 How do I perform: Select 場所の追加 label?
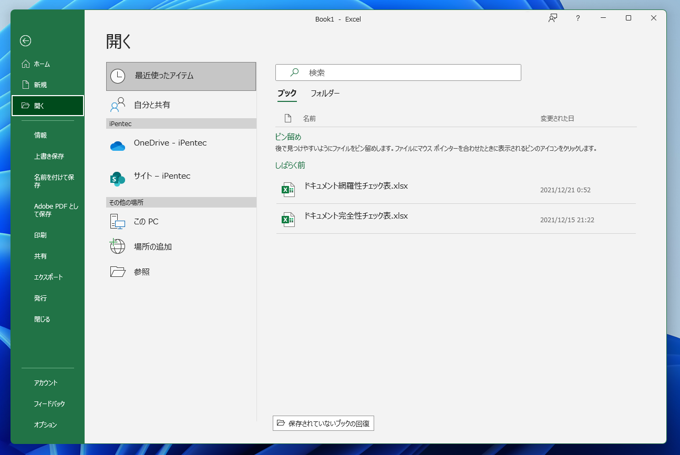pyautogui.click(x=153, y=247)
